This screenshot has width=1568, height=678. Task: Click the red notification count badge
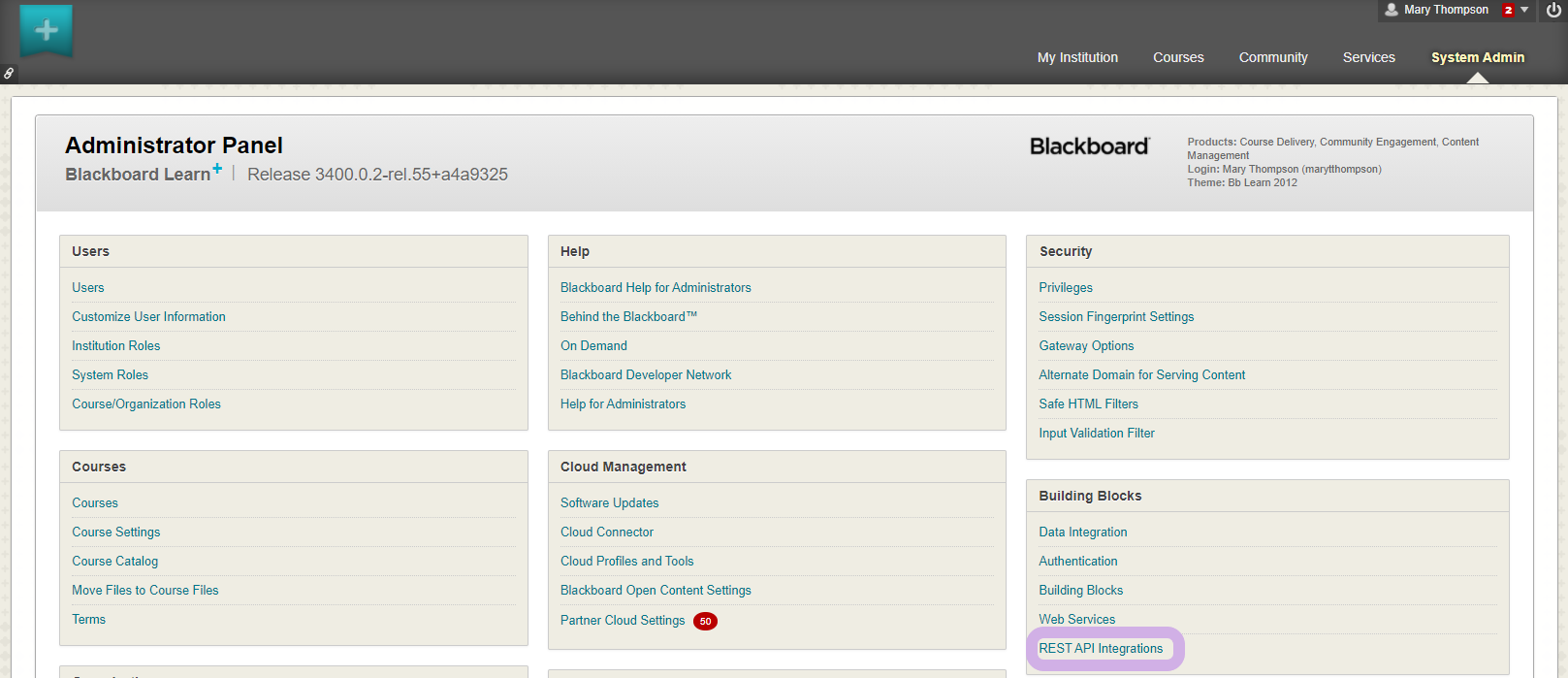click(x=1508, y=10)
